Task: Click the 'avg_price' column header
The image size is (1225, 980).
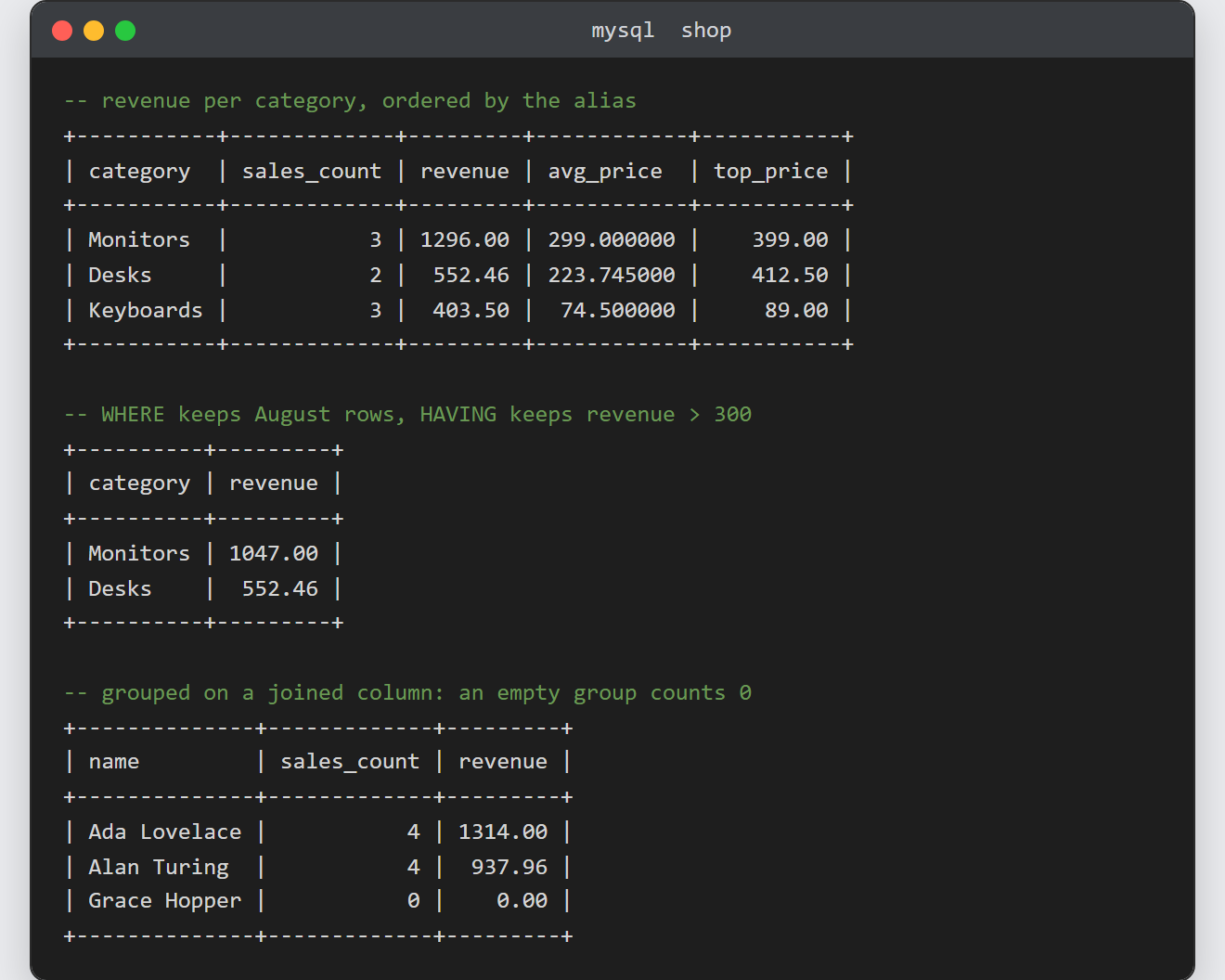Action: pos(605,172)
